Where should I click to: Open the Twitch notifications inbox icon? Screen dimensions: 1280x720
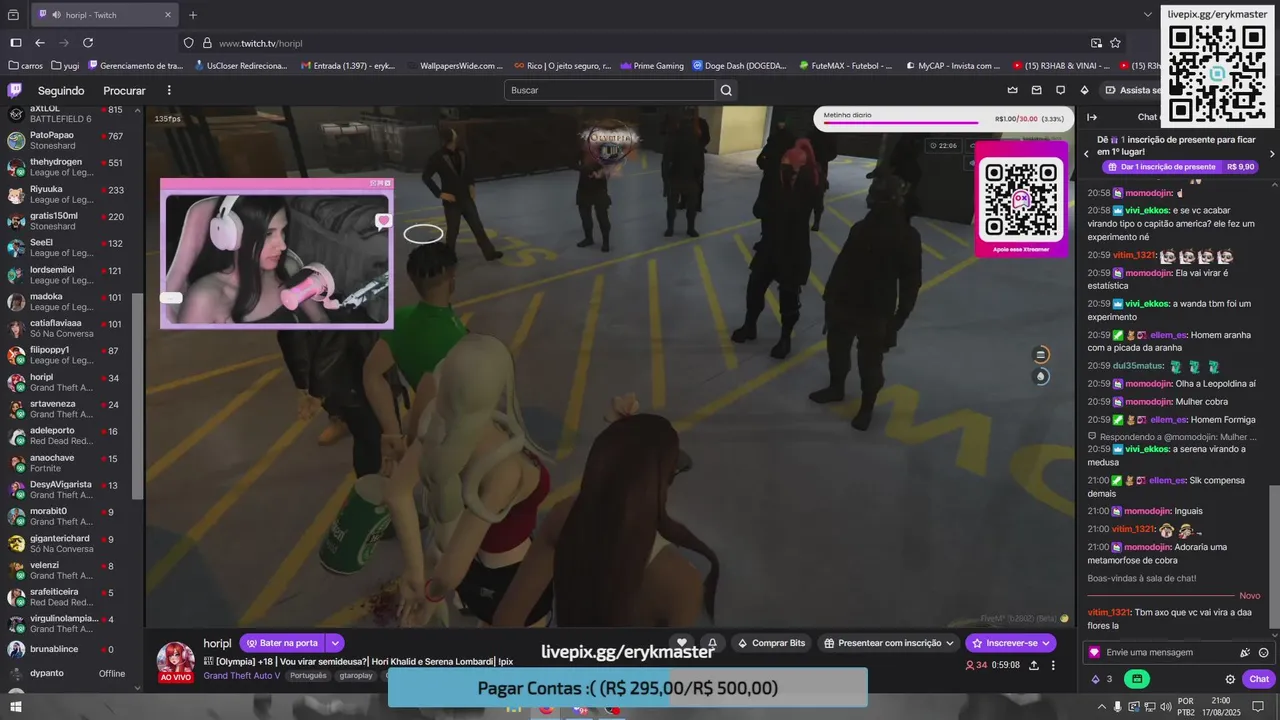click(x=1037, y=90)
